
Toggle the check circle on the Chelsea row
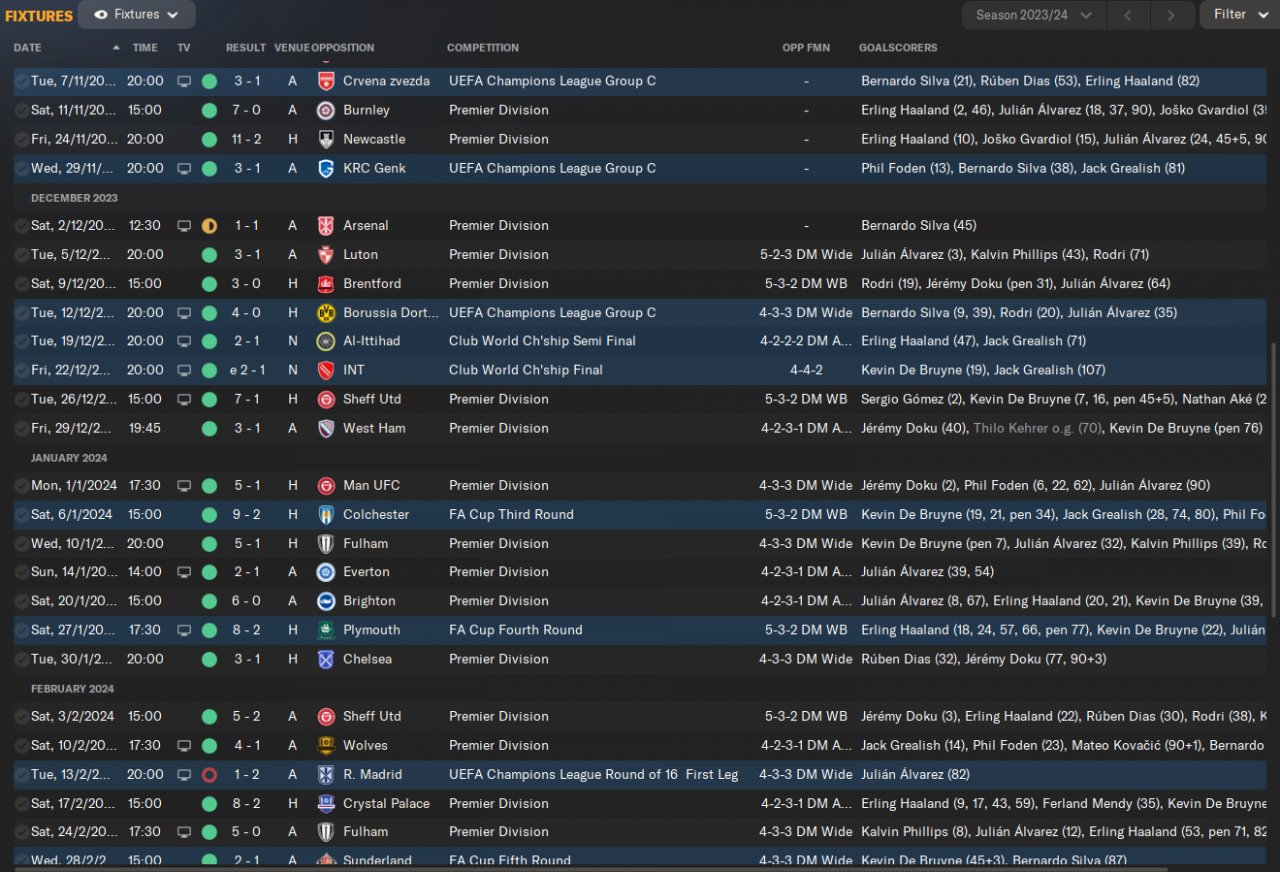tap(22, 659)
